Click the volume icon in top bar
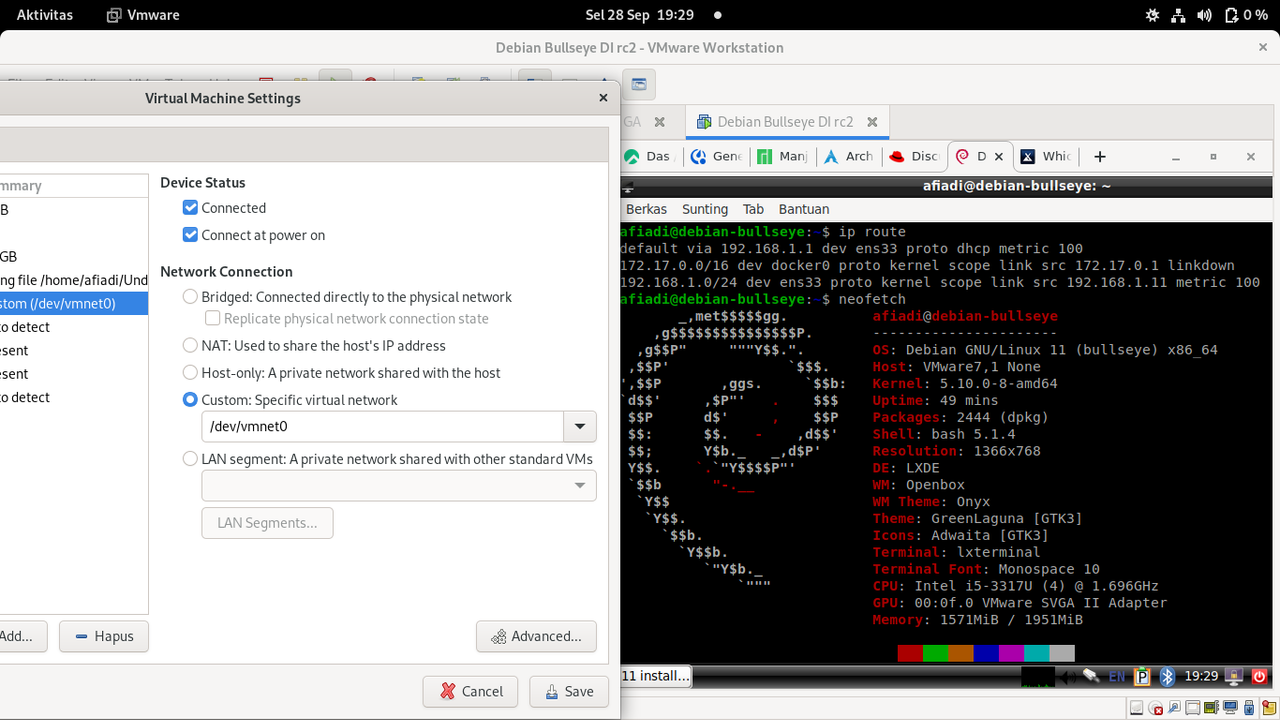The width and height of the screenshot is (1280, 720). pos(1204,15)
